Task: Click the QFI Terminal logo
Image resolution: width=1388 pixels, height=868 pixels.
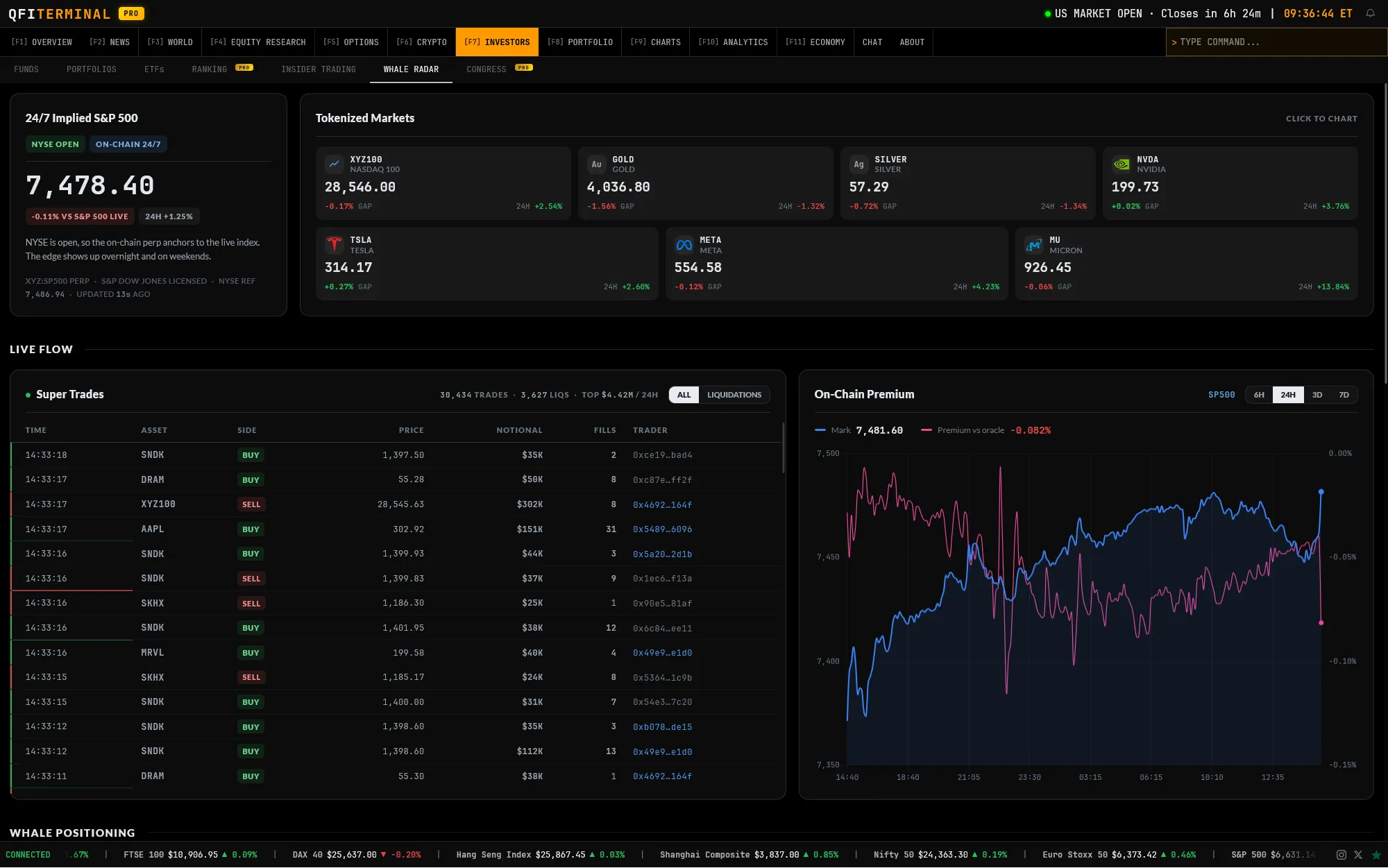Action: (59, 14)
